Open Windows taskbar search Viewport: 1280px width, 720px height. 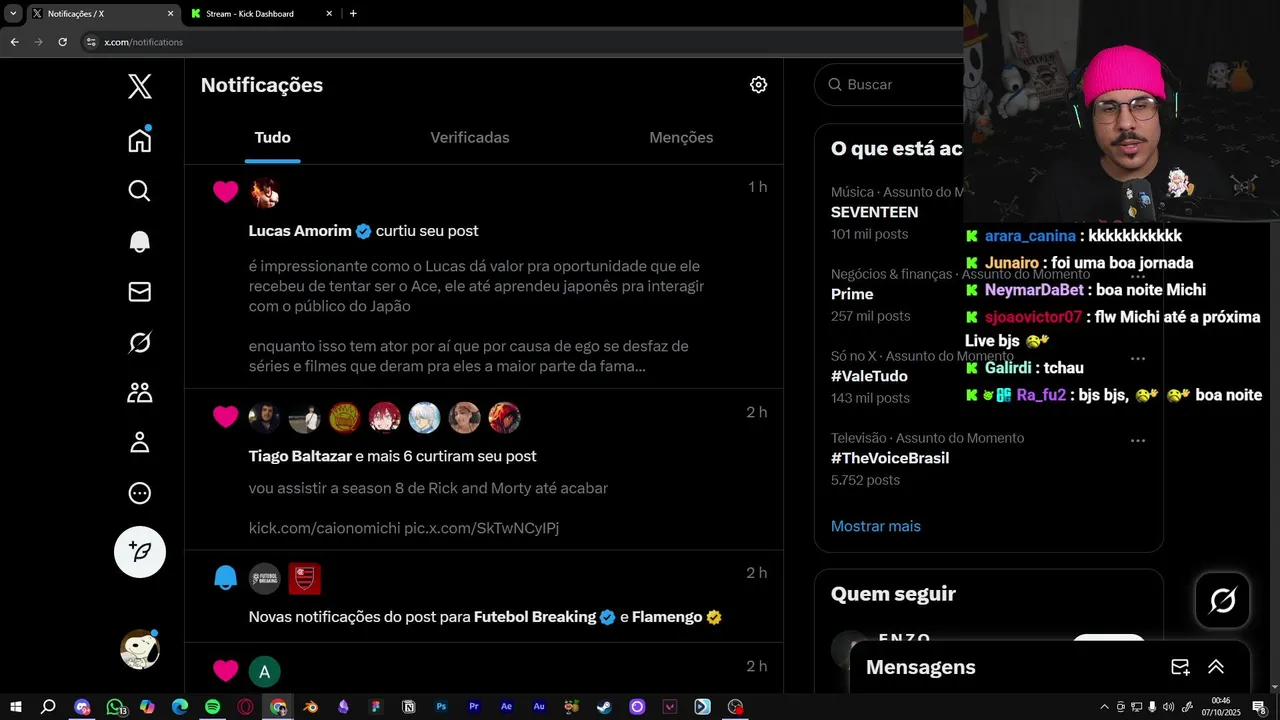coord(48,707)
